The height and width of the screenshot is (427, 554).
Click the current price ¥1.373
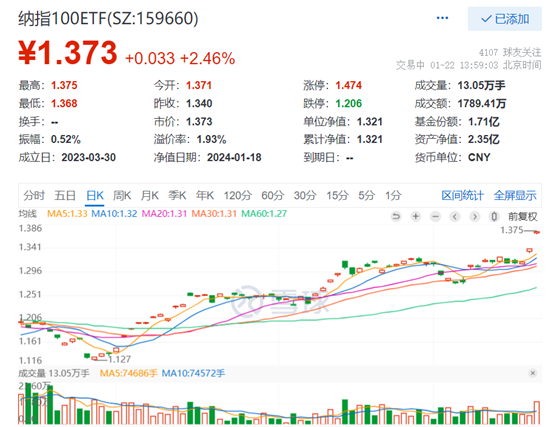pos(67,53)
